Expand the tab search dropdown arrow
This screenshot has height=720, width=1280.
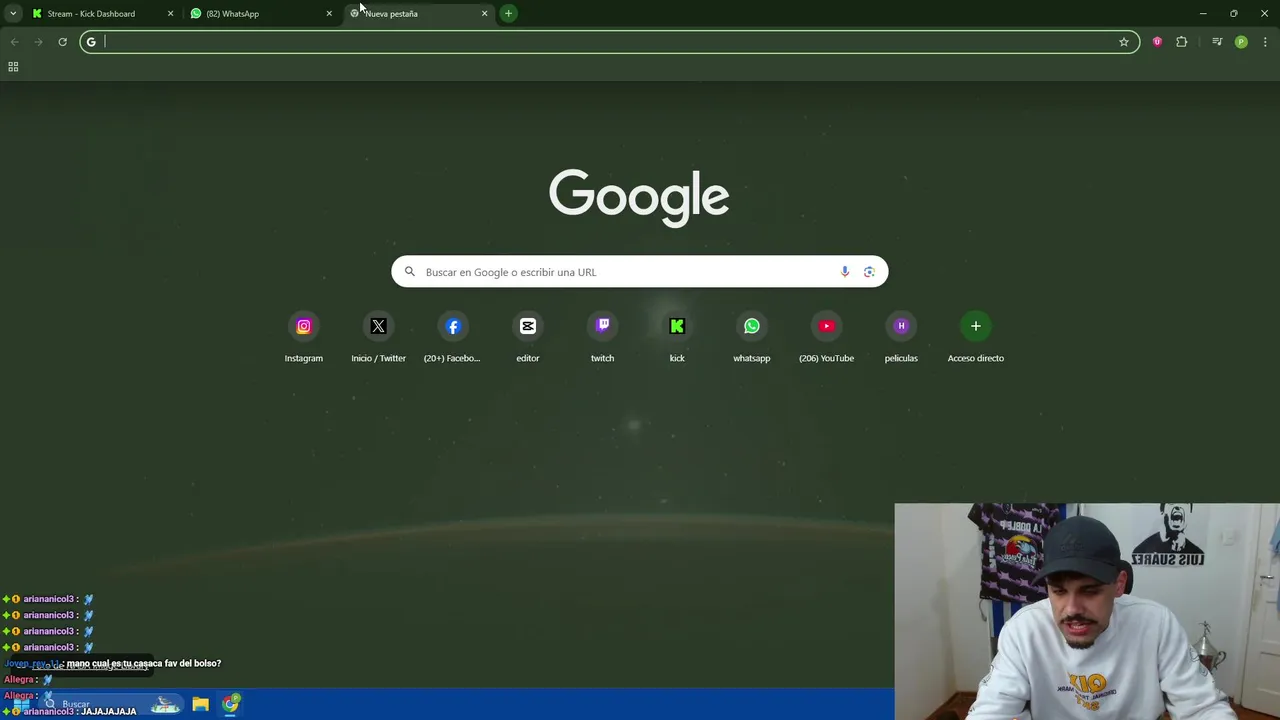tap(13, 14)
